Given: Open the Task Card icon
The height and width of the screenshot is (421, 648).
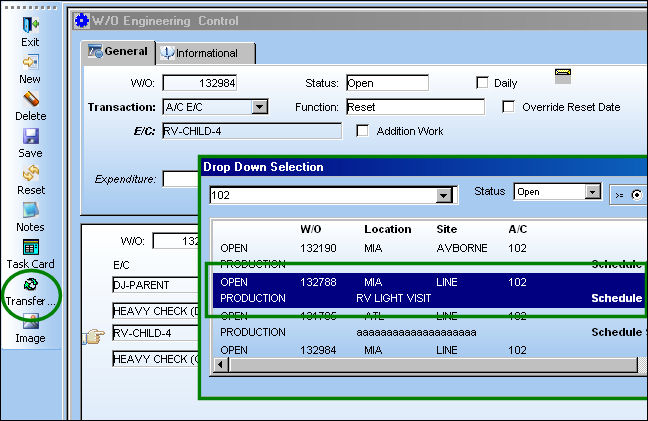Looking at the screenshot, I should [x=31, y=247].
